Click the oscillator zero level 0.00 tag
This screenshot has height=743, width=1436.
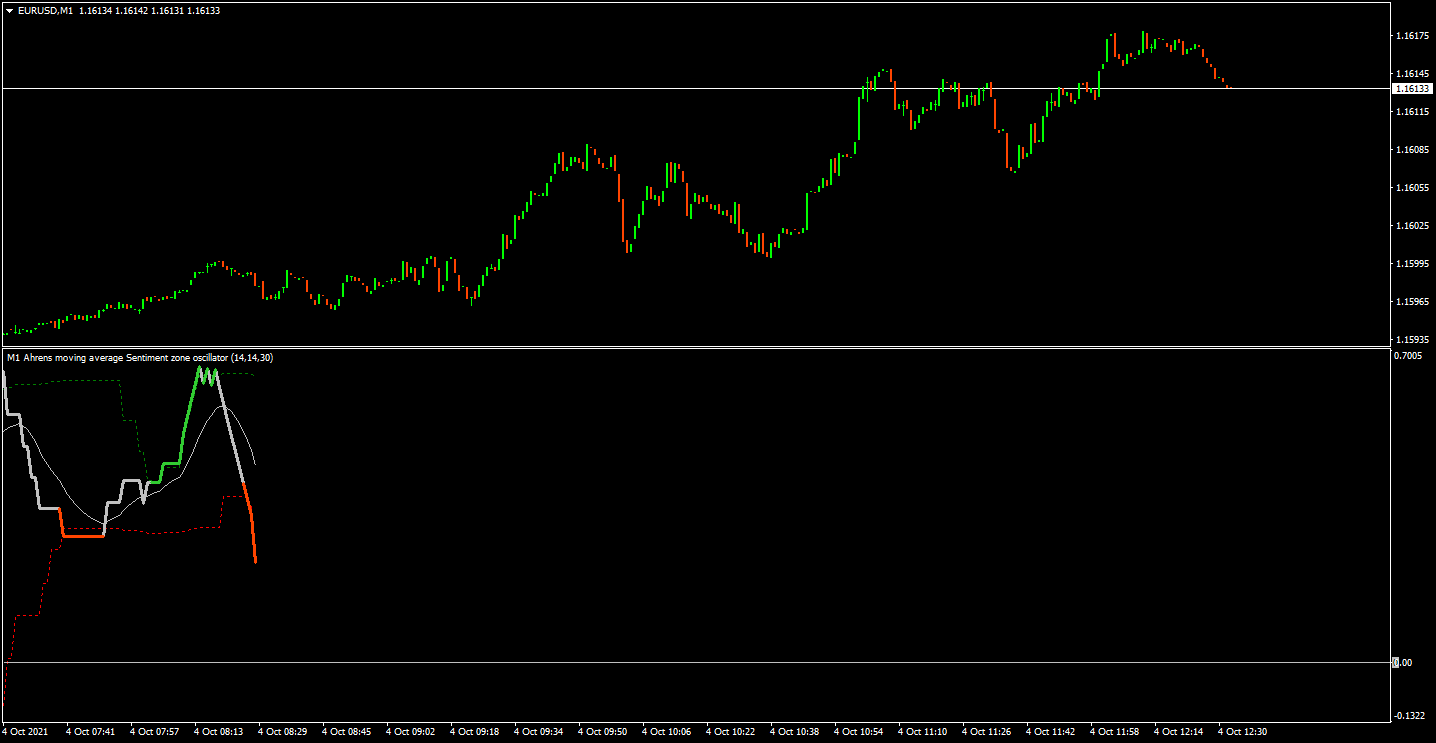click(1403, 662)
